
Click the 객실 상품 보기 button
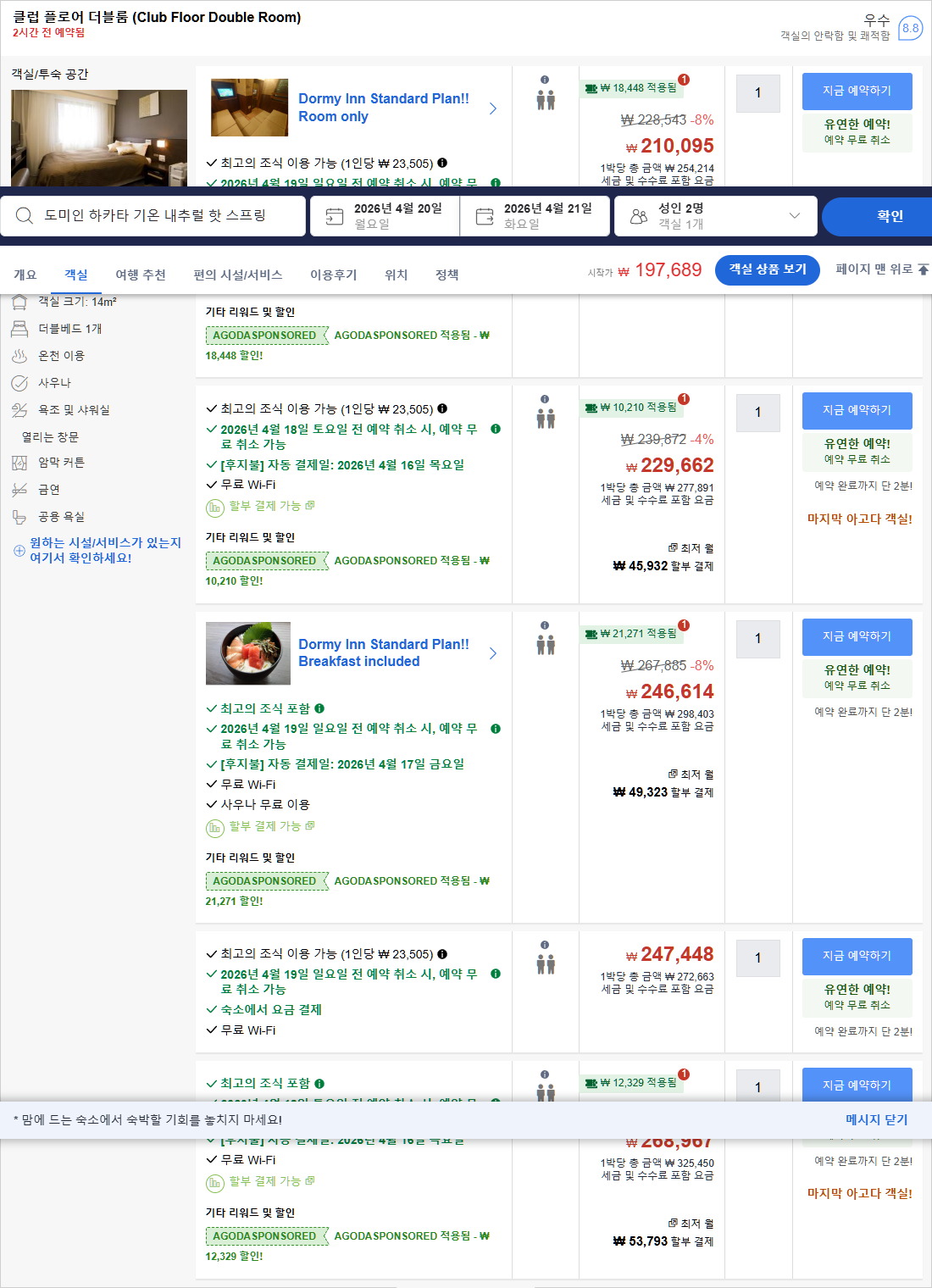point(768,269)
